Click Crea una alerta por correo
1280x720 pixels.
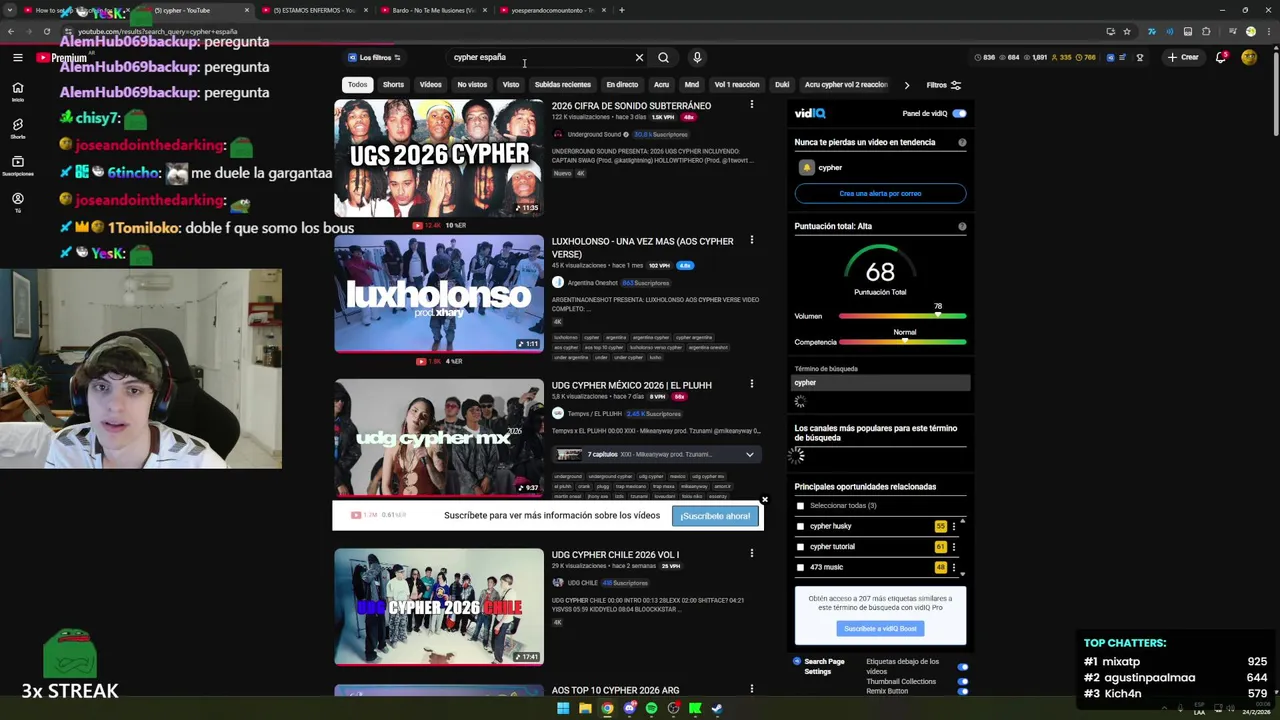pyautogui.click(x=880, y=193)
